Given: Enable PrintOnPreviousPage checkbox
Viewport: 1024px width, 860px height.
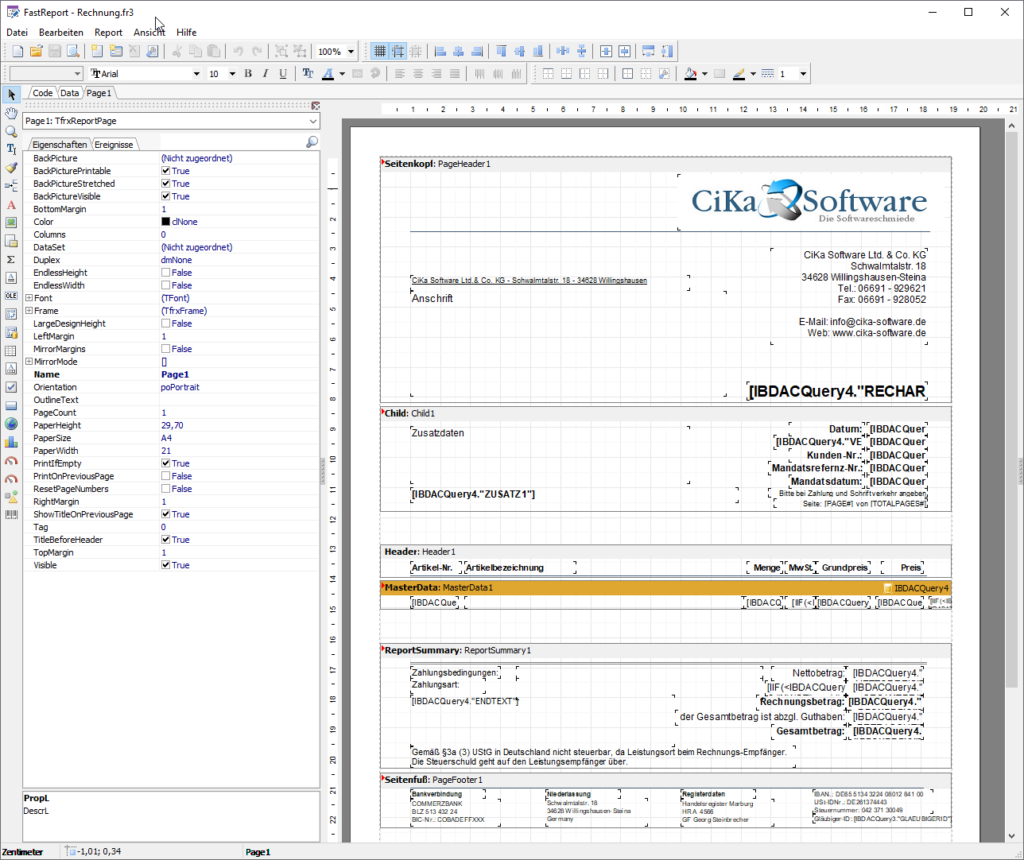Looking at the screenshot, I should (165, 476).
